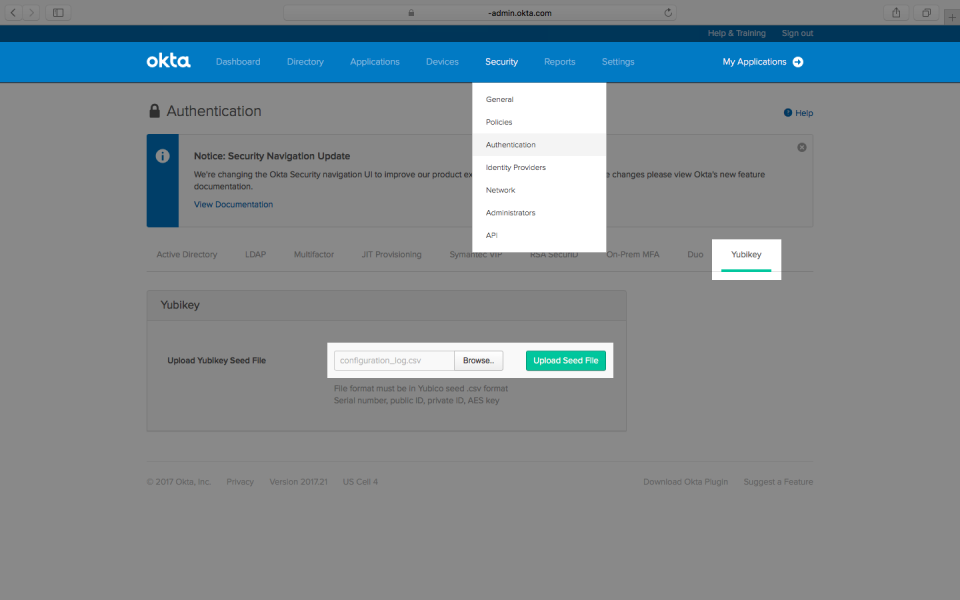Dismiss the notice with the X icon
Image resolution: width=960 pixels, height=600 pixels.
[801, 147]
